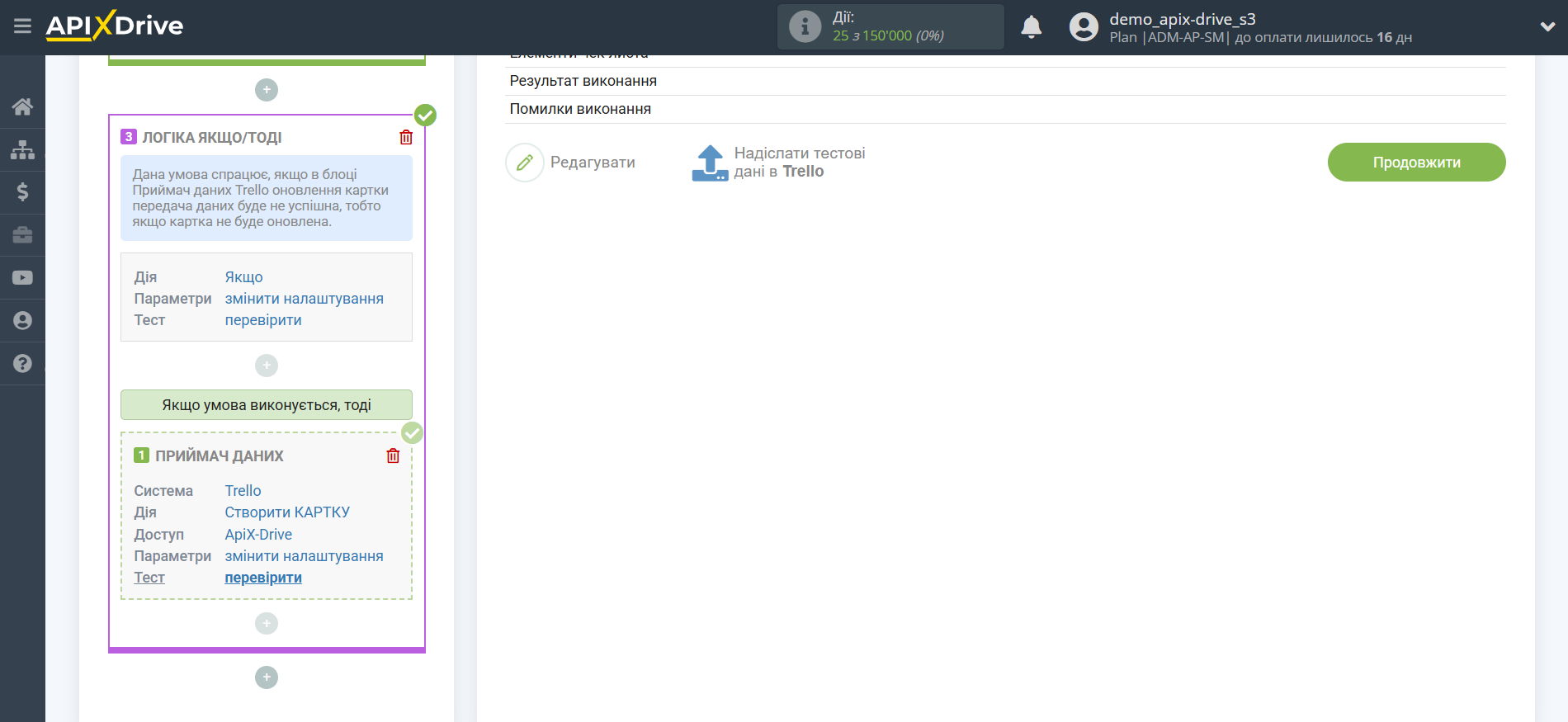Screen dimensions: 1568x722
Task: Delete the ПРИЙМАЧ ДАНИХ block
Action: click(393, 455)
